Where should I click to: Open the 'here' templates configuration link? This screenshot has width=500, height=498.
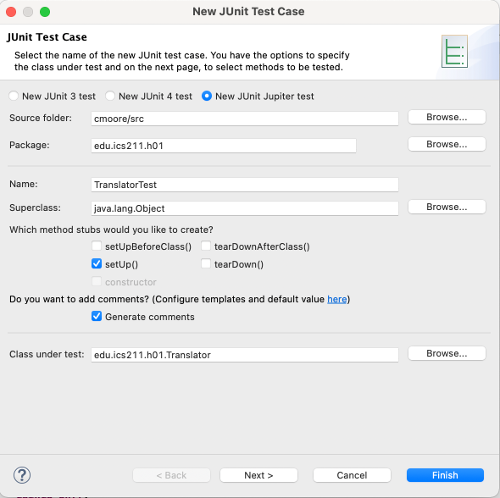pos(337,299)
